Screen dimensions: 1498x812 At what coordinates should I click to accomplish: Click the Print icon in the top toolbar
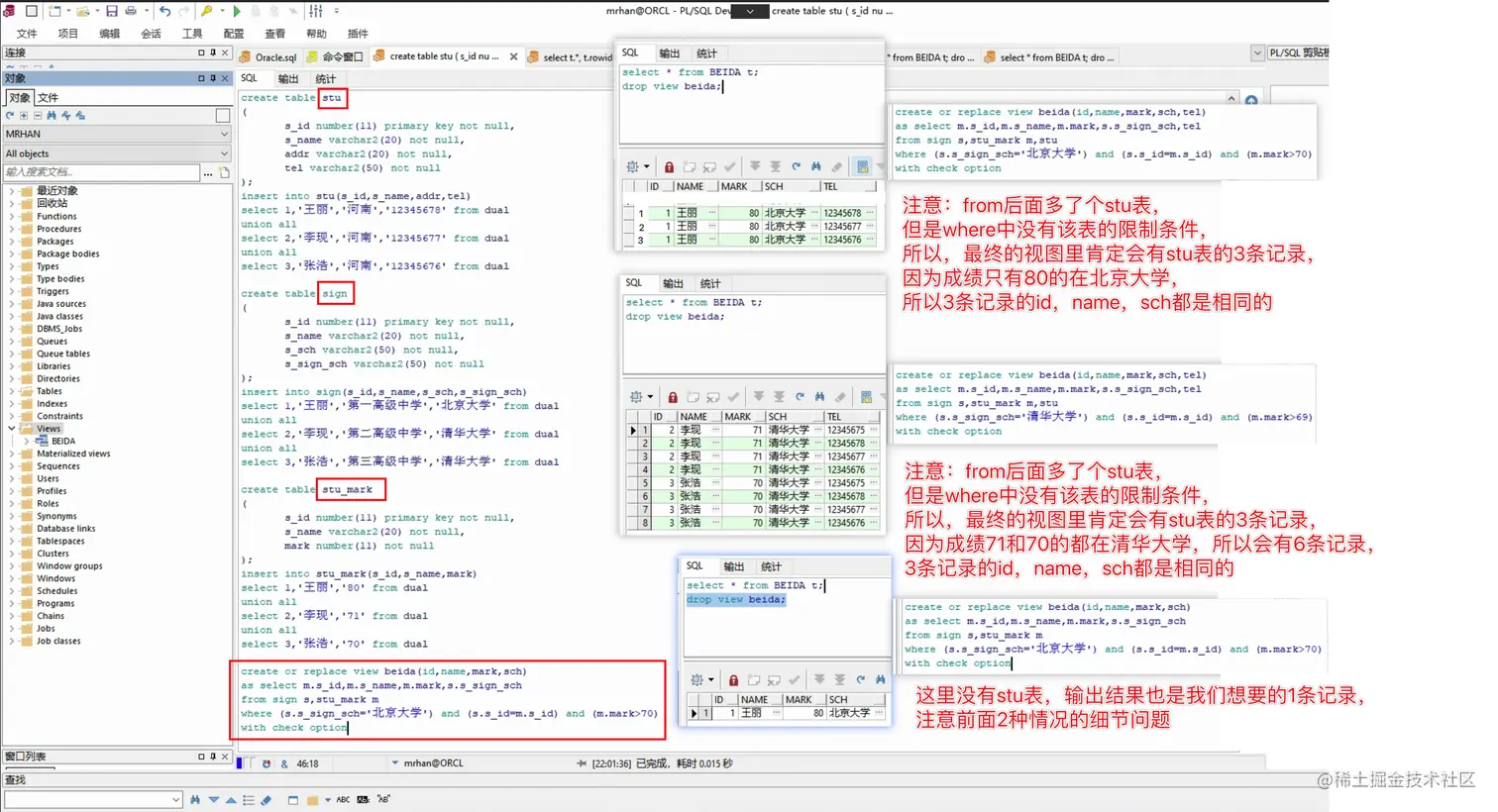click(131, 11)
